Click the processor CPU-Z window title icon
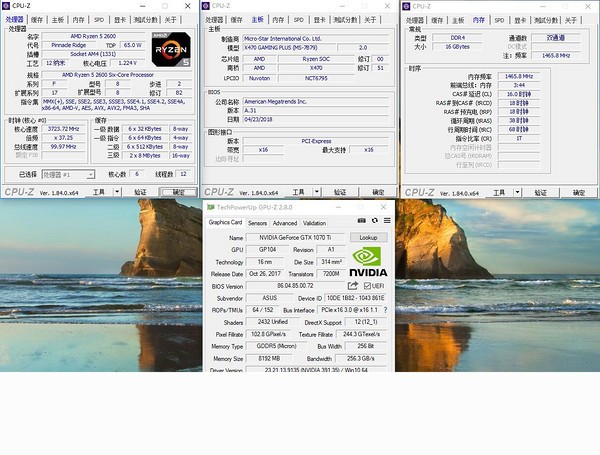 tap(6, 6)
